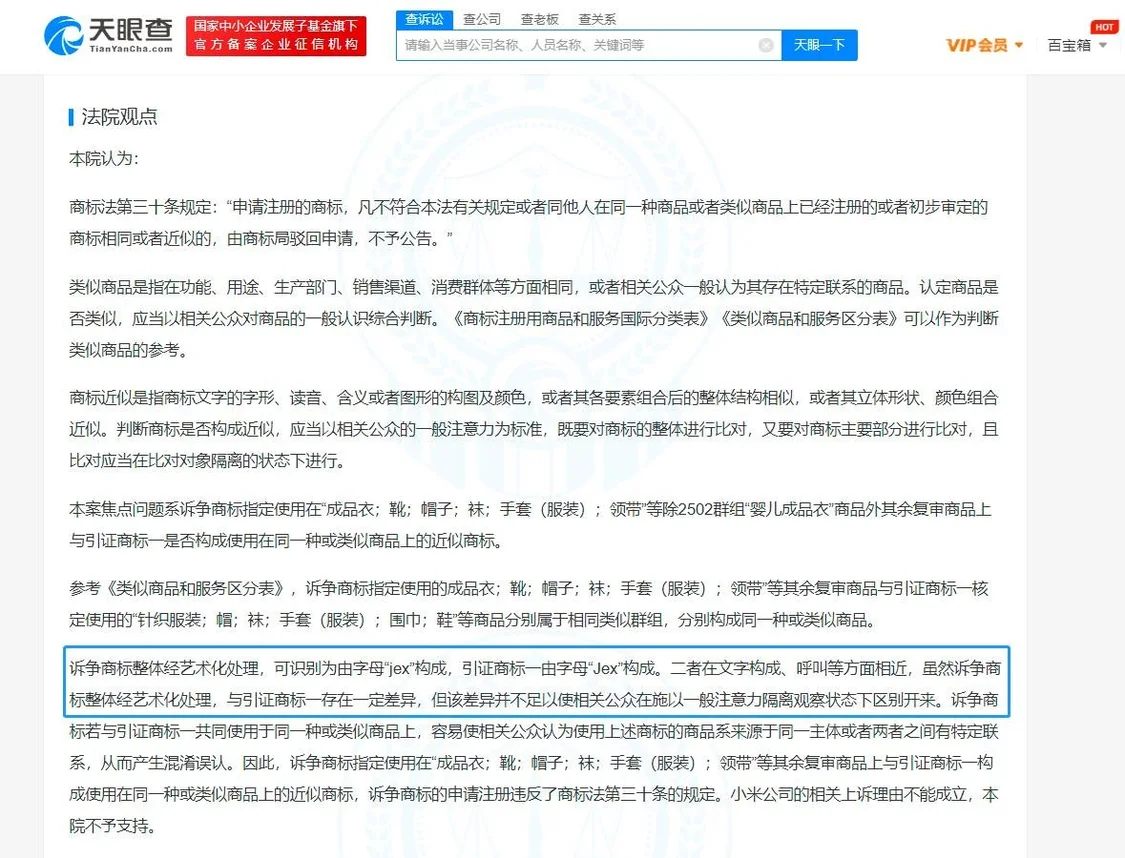Click the text 本院认为:
The image size is (1125, 858).
(104, 159)
